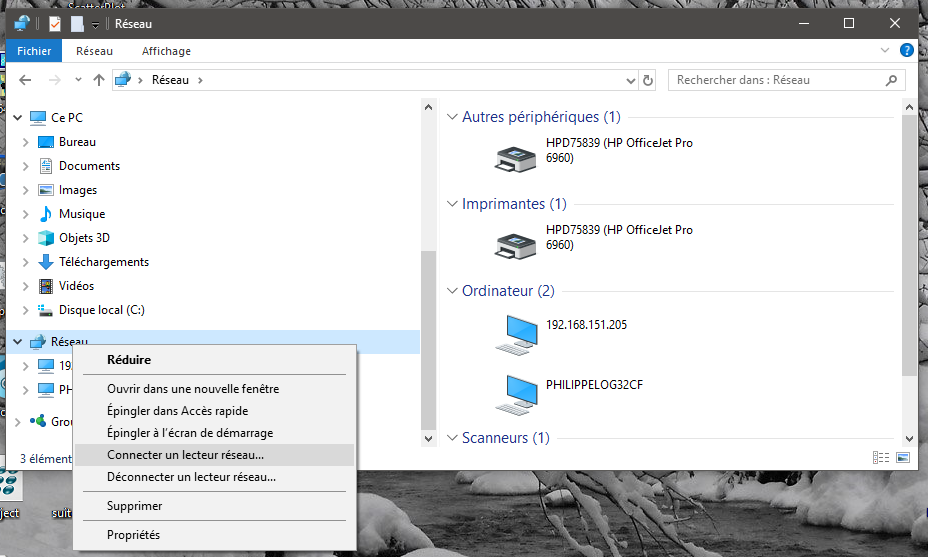Click the navigation pane scroll up arrow

(x=428, y=107)
